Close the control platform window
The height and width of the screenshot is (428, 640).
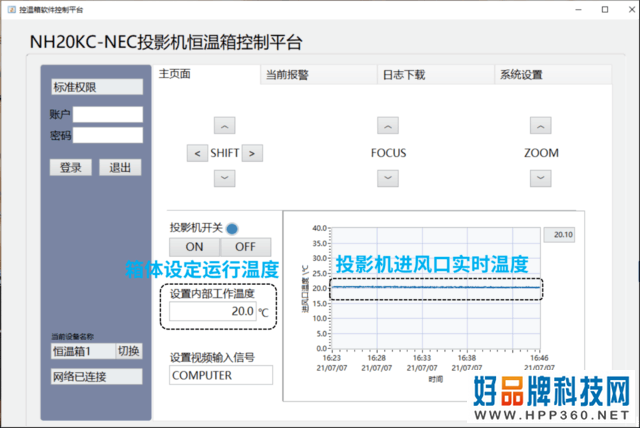[x=631, y=9]
